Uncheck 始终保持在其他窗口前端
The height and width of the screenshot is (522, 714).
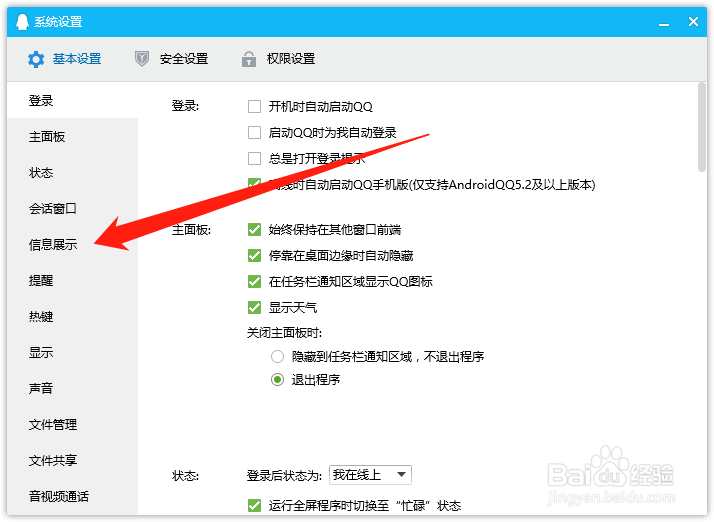pyautogui.click(x=255, y=230)
